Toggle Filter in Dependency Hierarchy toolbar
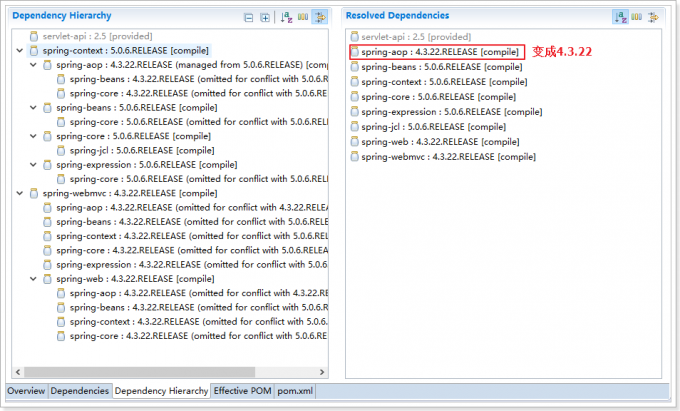 [320, 18]
